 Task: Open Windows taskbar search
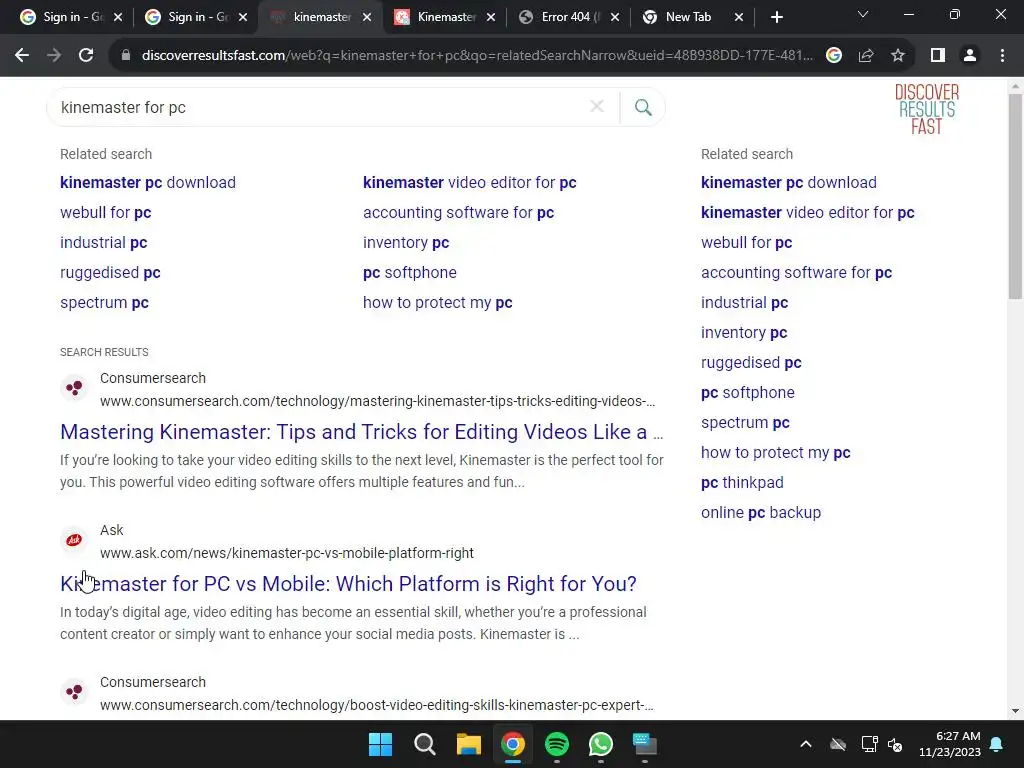(x=424, y=744)
